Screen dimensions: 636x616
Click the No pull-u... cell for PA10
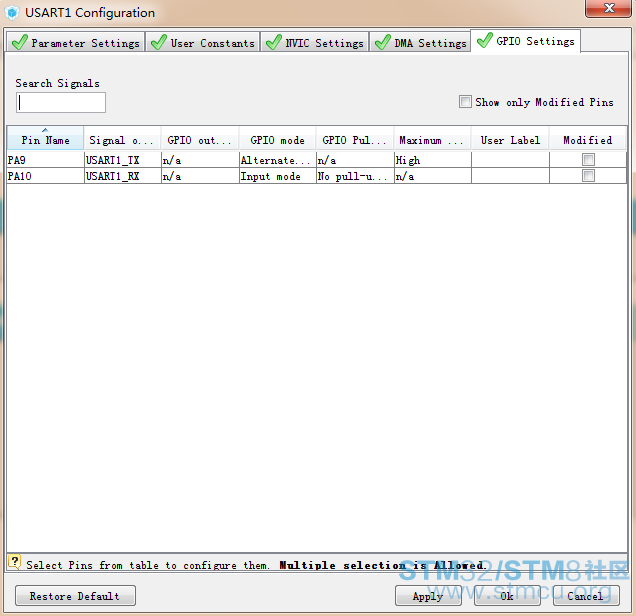[x=355, y=176]
